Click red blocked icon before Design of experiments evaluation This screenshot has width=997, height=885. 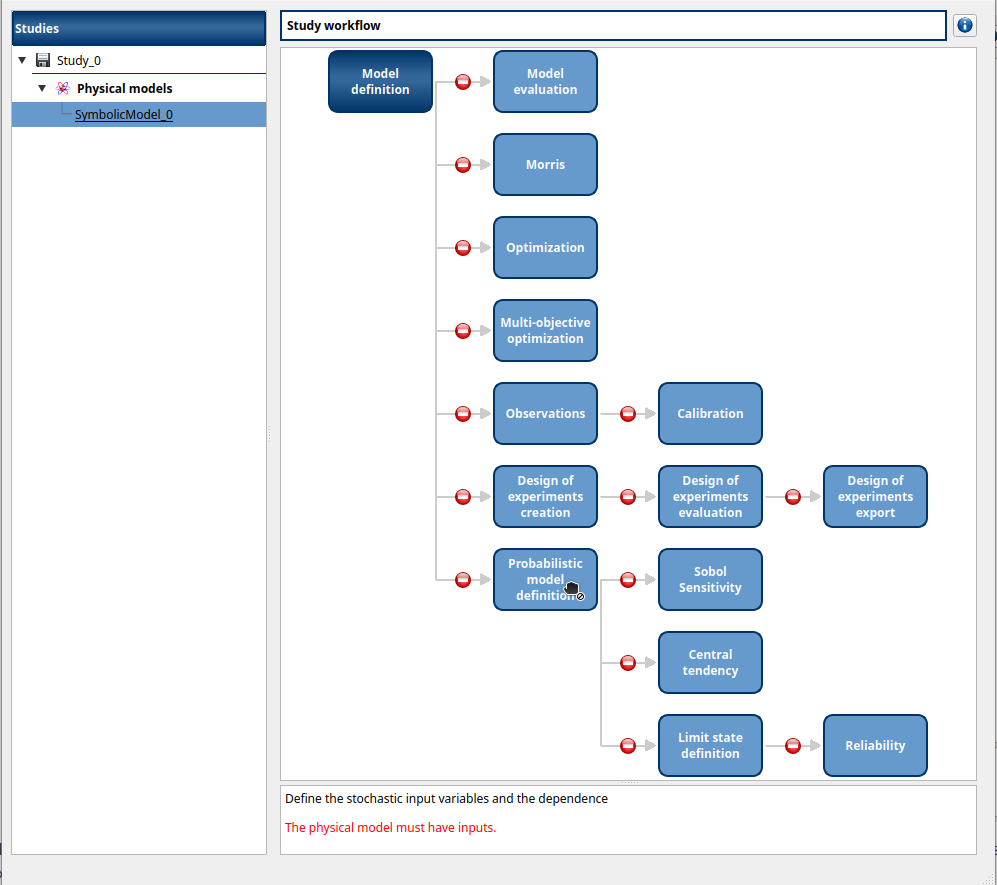628,497
